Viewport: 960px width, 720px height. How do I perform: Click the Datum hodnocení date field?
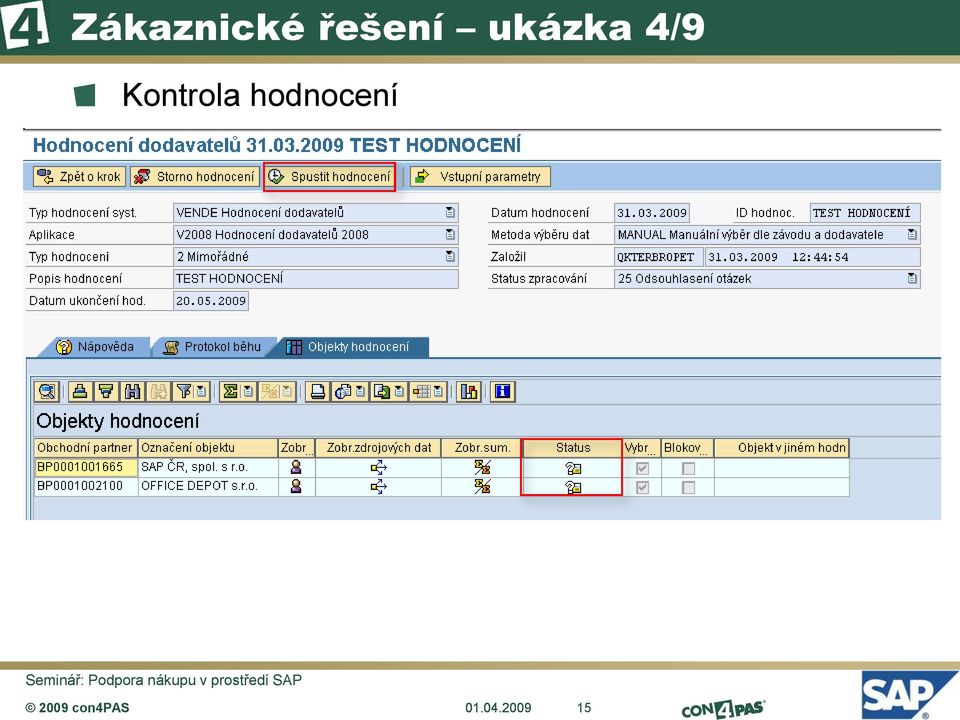(651, 212)
